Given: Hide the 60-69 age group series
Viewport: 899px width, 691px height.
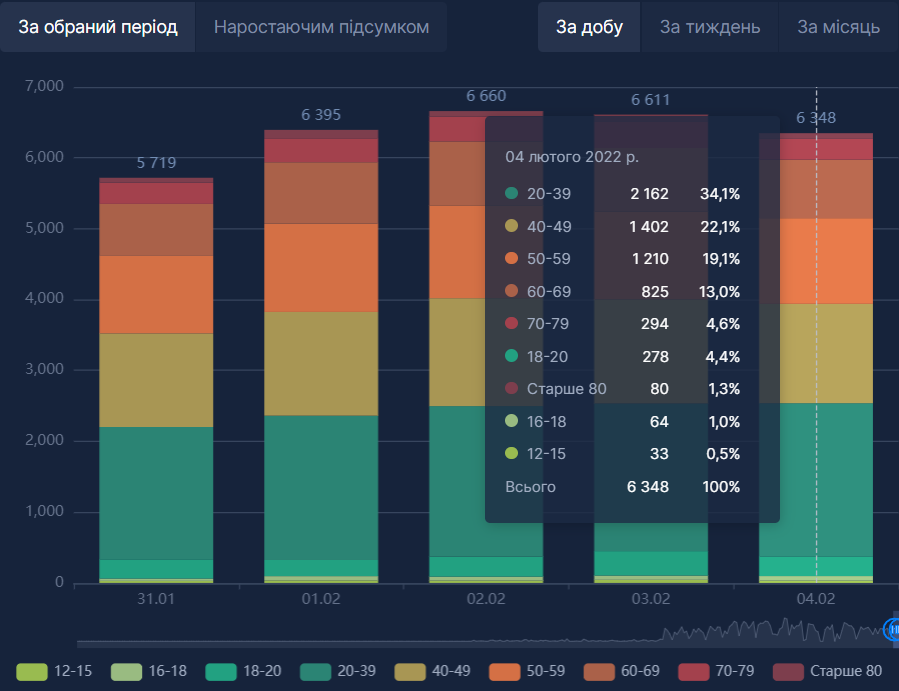Looking at the screenshot, I should (x=602, y=671).
